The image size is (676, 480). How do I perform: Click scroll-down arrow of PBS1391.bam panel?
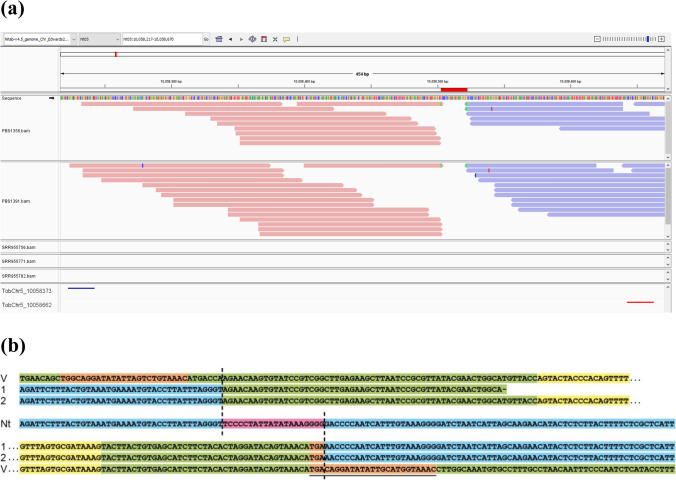click(668, 237)
